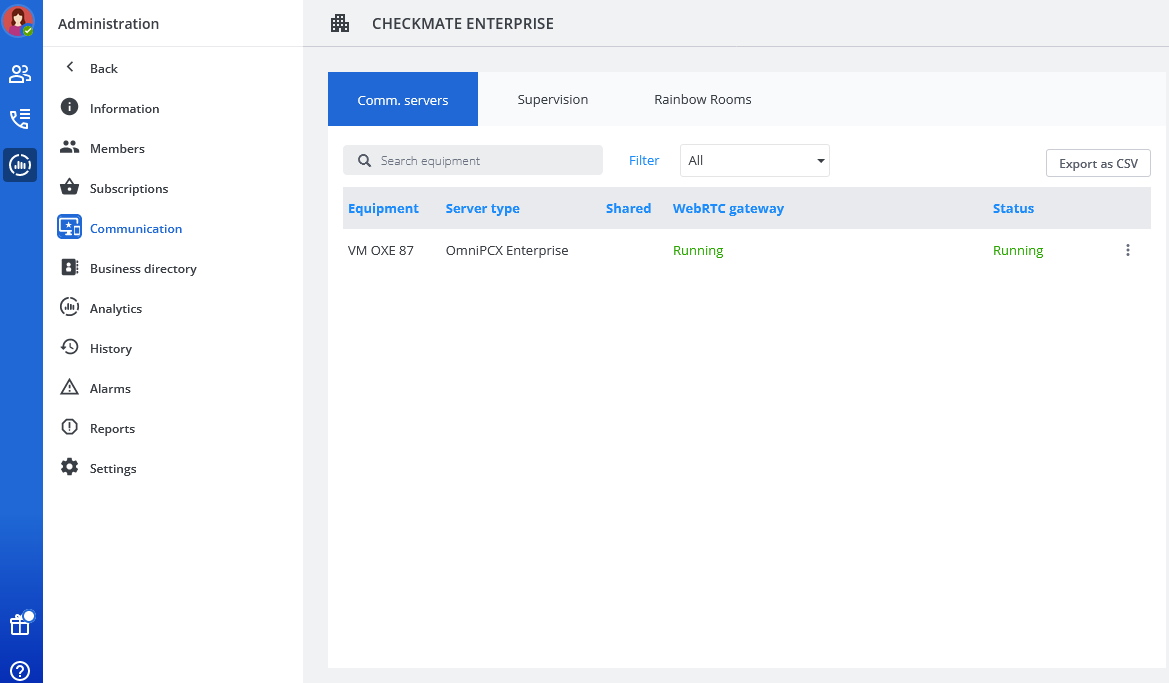The image size is (1169, 683).
Task: Click the Export as CSV button
Action: 1098,164
